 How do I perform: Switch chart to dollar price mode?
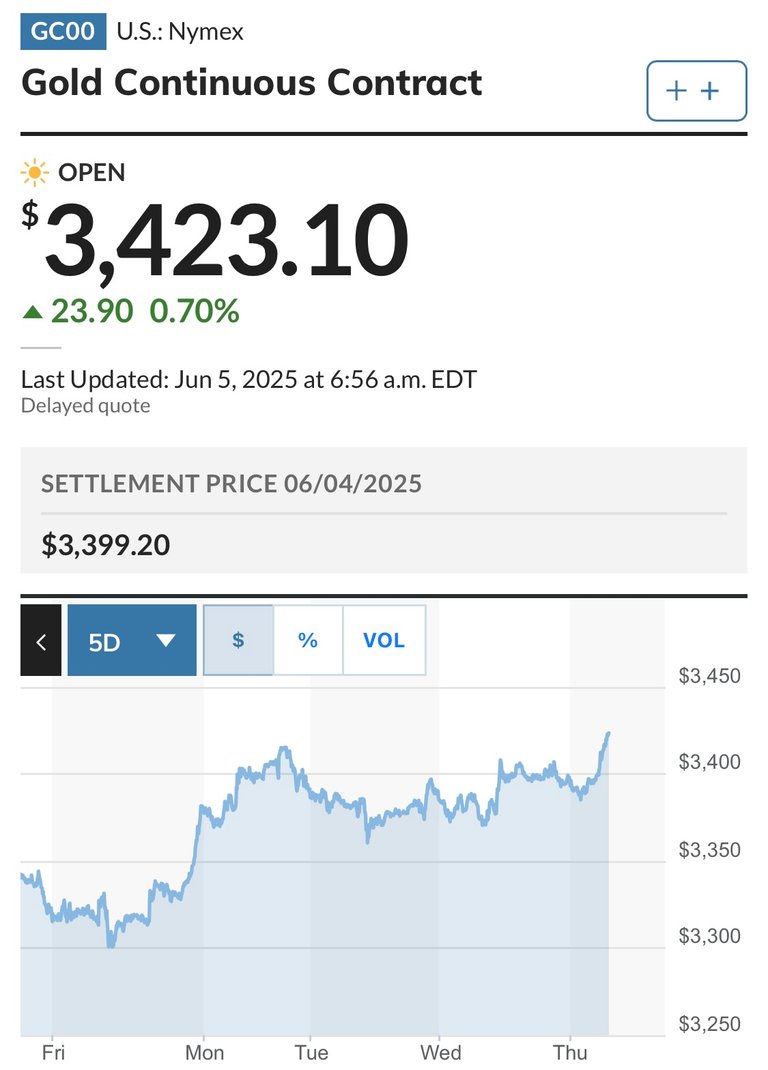tap(238, 640)
